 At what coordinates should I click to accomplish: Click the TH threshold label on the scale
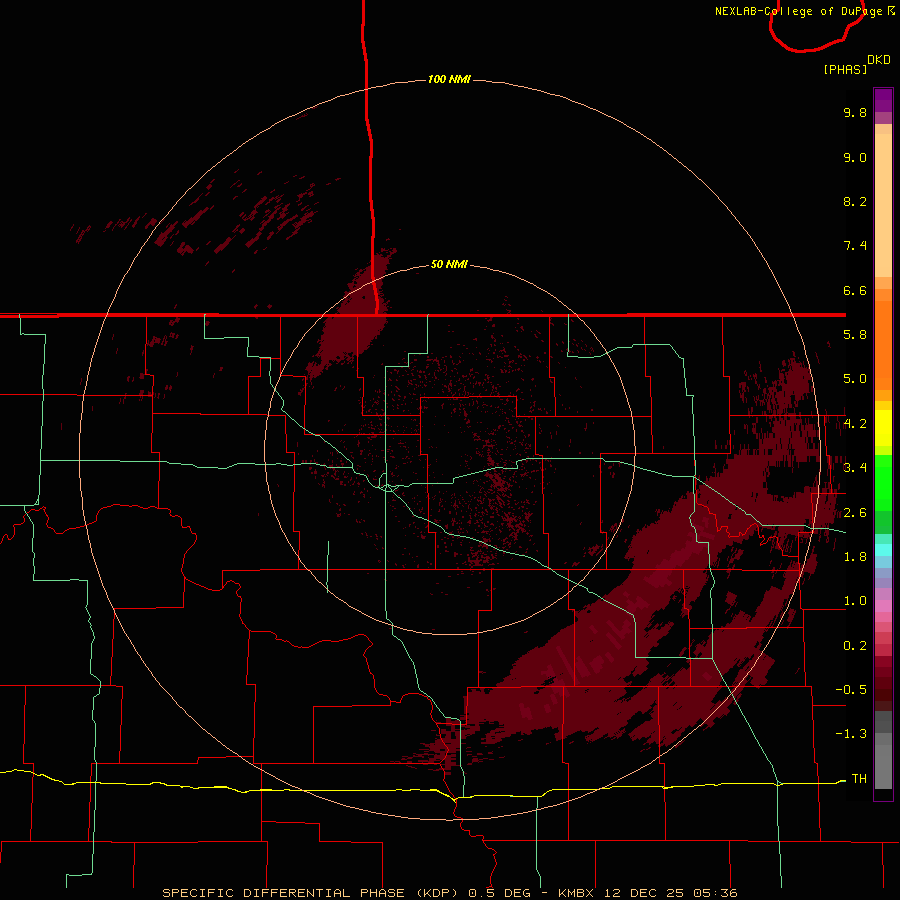859,778
